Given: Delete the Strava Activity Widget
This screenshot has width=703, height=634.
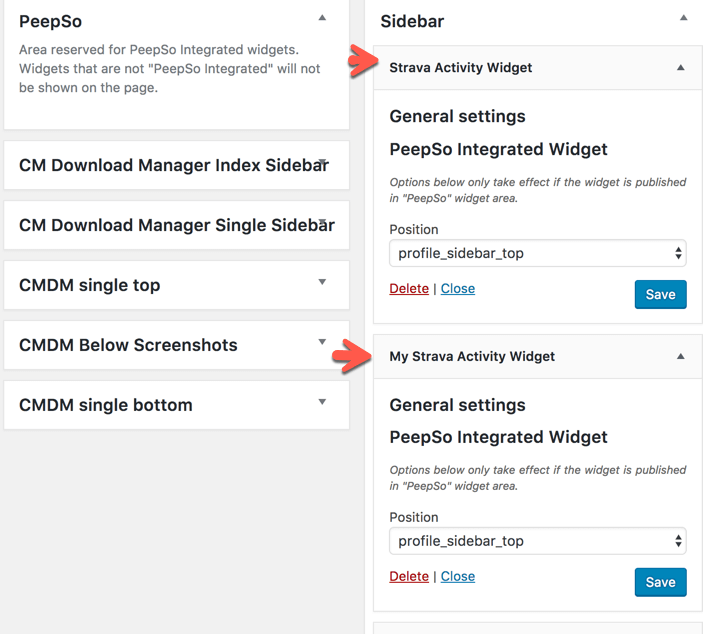Looking at the screenshot, I should (x=409, y=289).
